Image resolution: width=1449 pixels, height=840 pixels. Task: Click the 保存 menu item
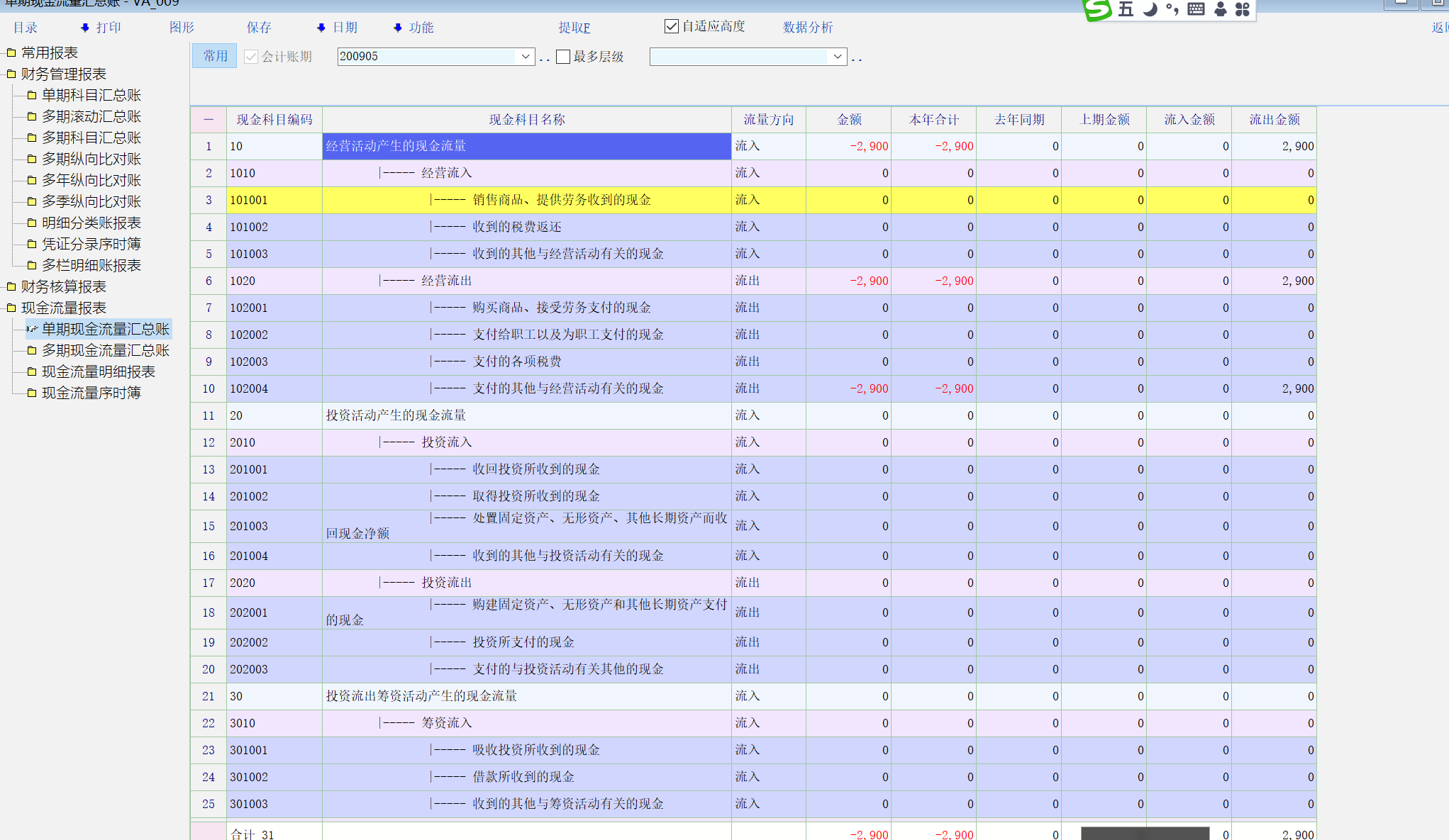click(x=259, y=28)
